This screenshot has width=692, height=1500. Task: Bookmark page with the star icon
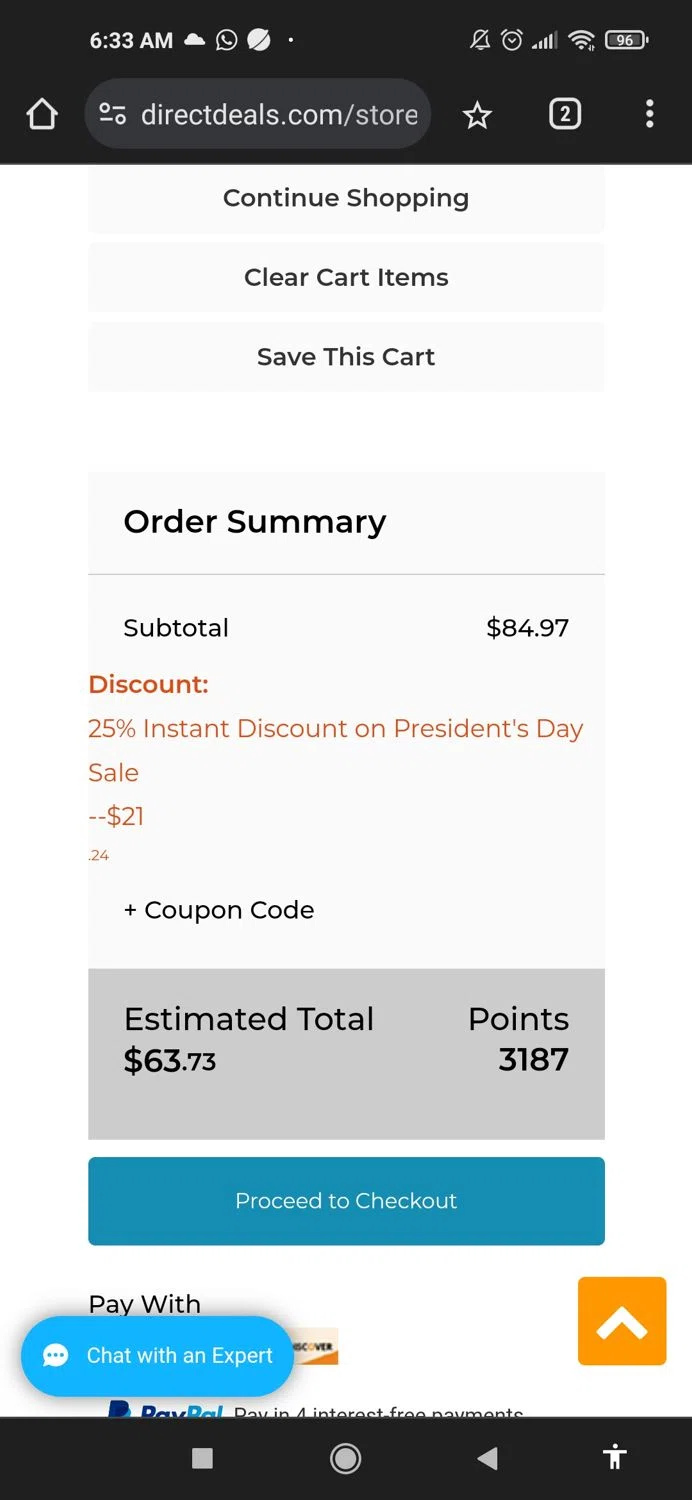click(x=477, y=115)
